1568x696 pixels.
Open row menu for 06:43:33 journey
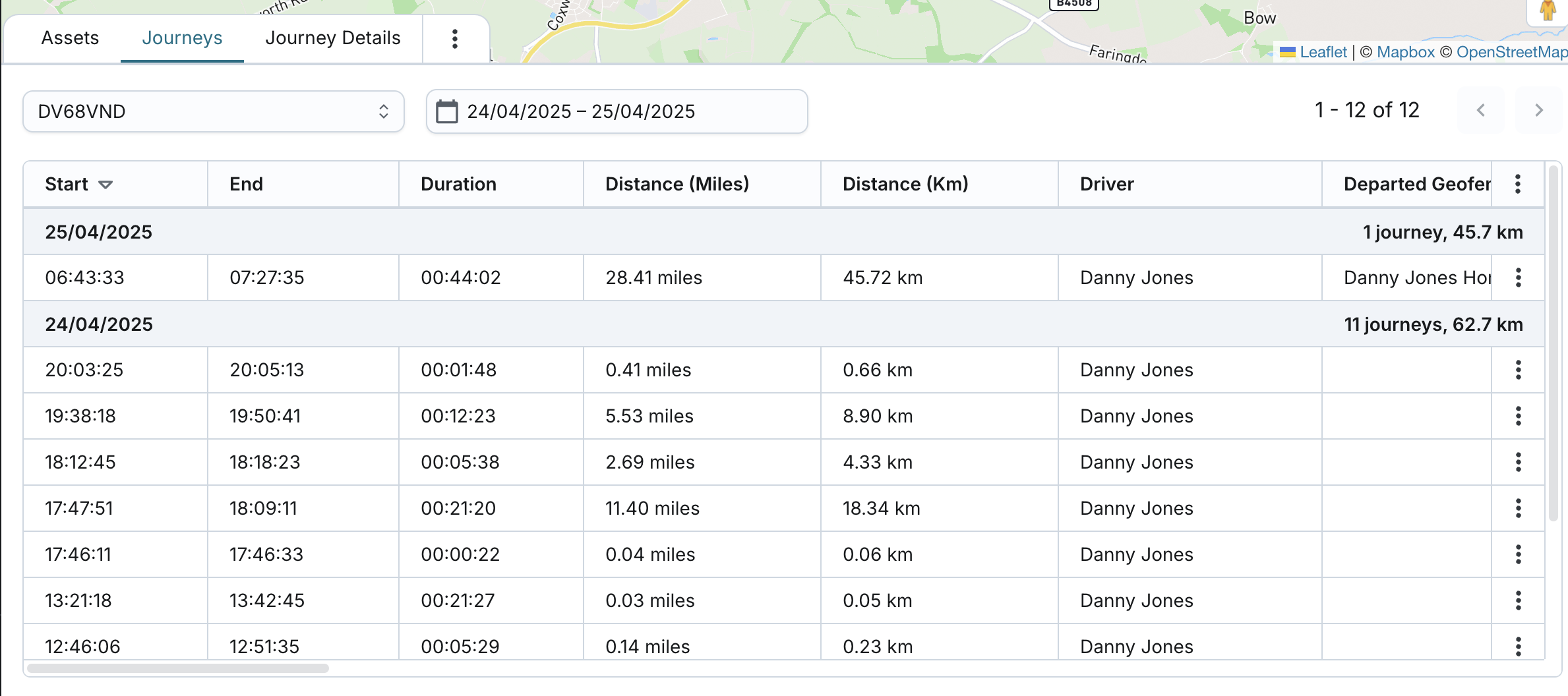pos(1518,277)
